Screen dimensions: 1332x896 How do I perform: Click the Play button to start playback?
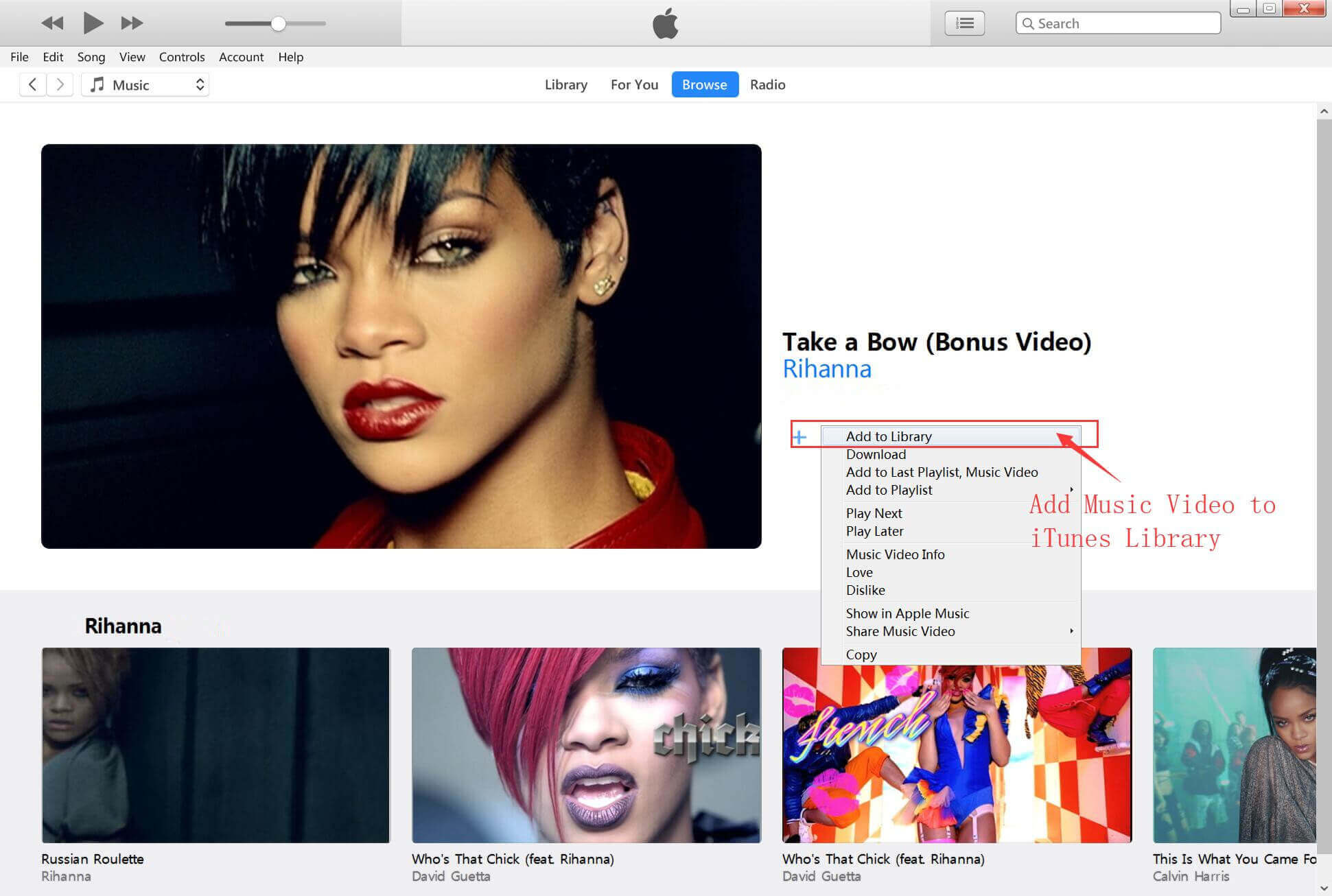(x=90, y=22)
